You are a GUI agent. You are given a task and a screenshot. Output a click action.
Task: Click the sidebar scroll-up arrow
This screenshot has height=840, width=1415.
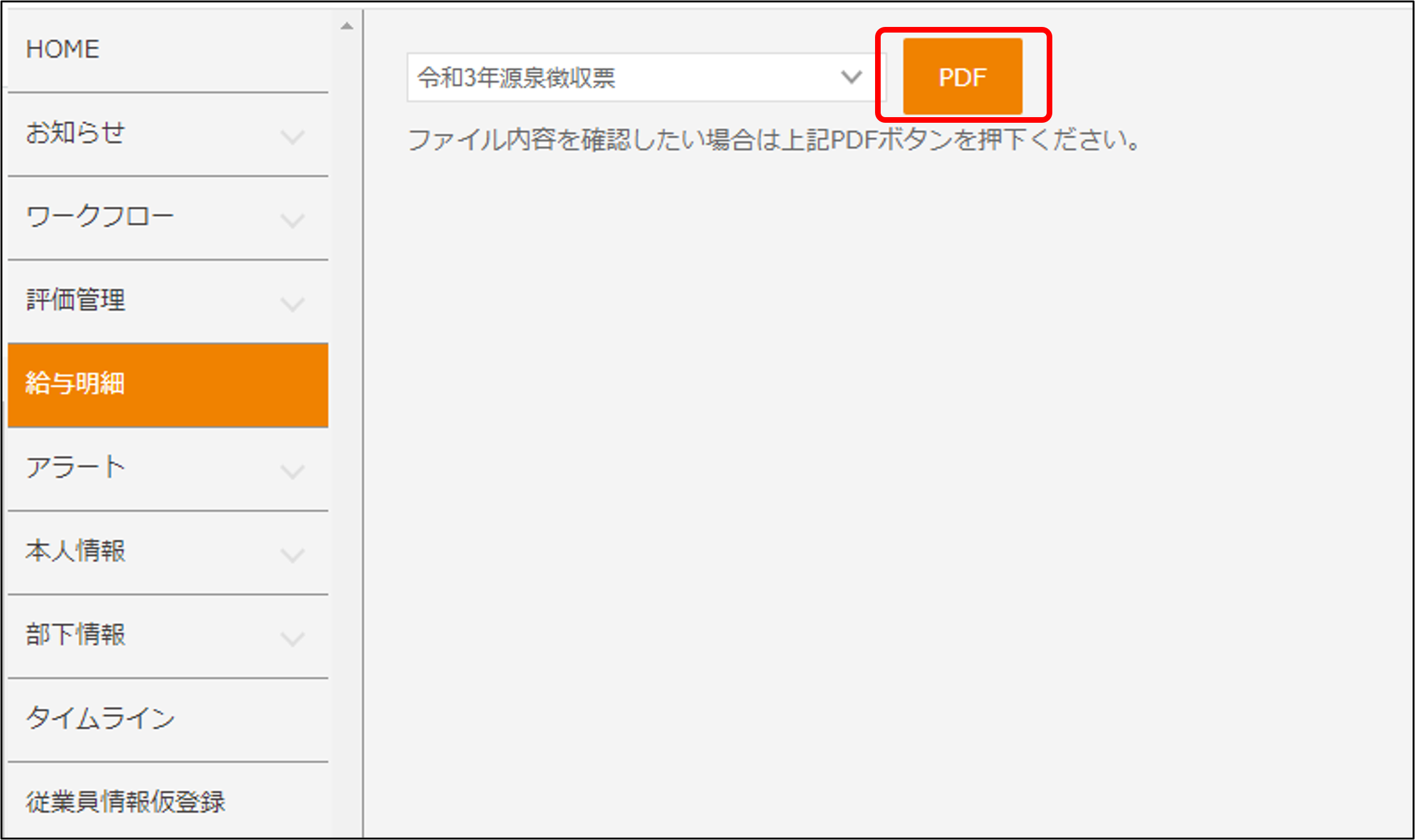(347, 26)
